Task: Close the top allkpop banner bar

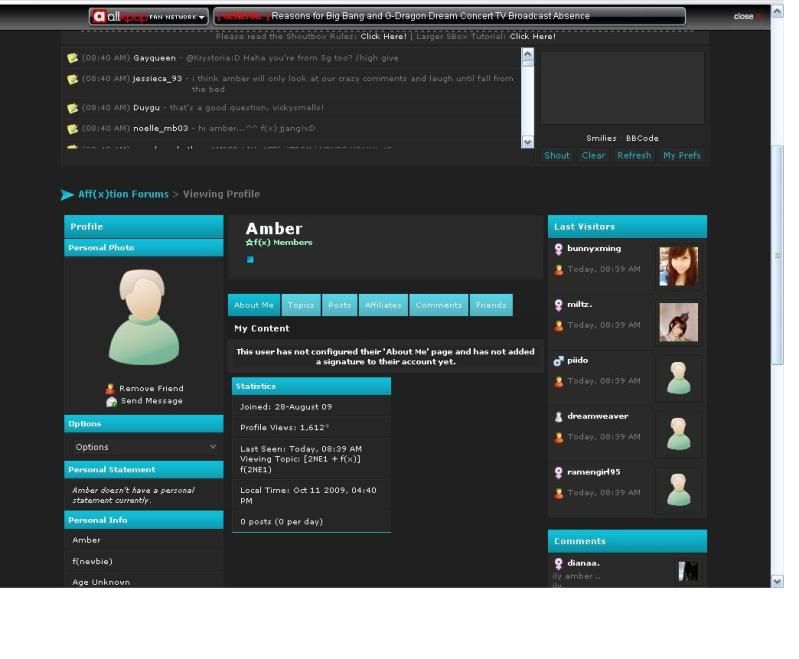Action: 744,17
